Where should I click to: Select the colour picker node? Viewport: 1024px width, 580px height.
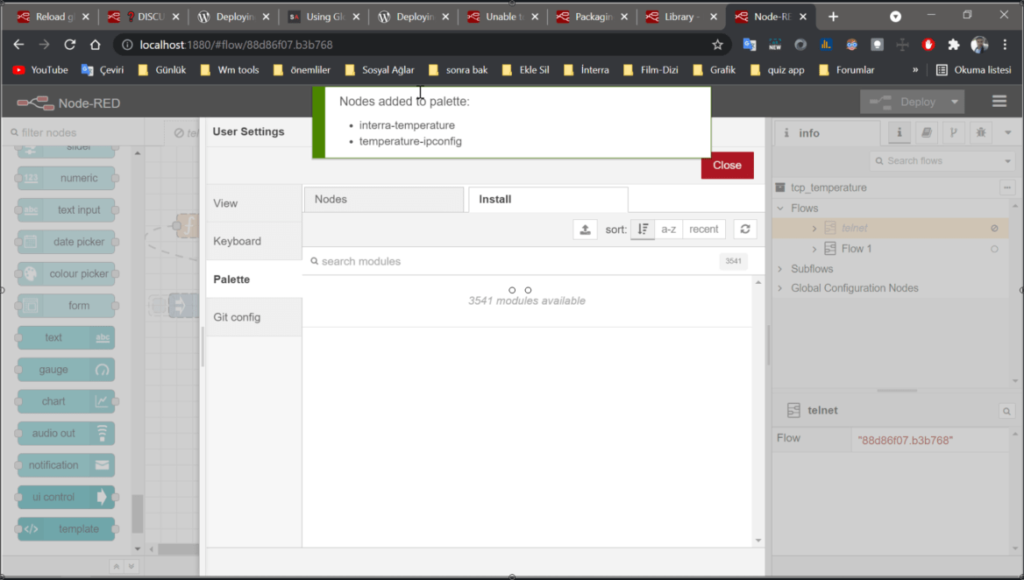66,274
